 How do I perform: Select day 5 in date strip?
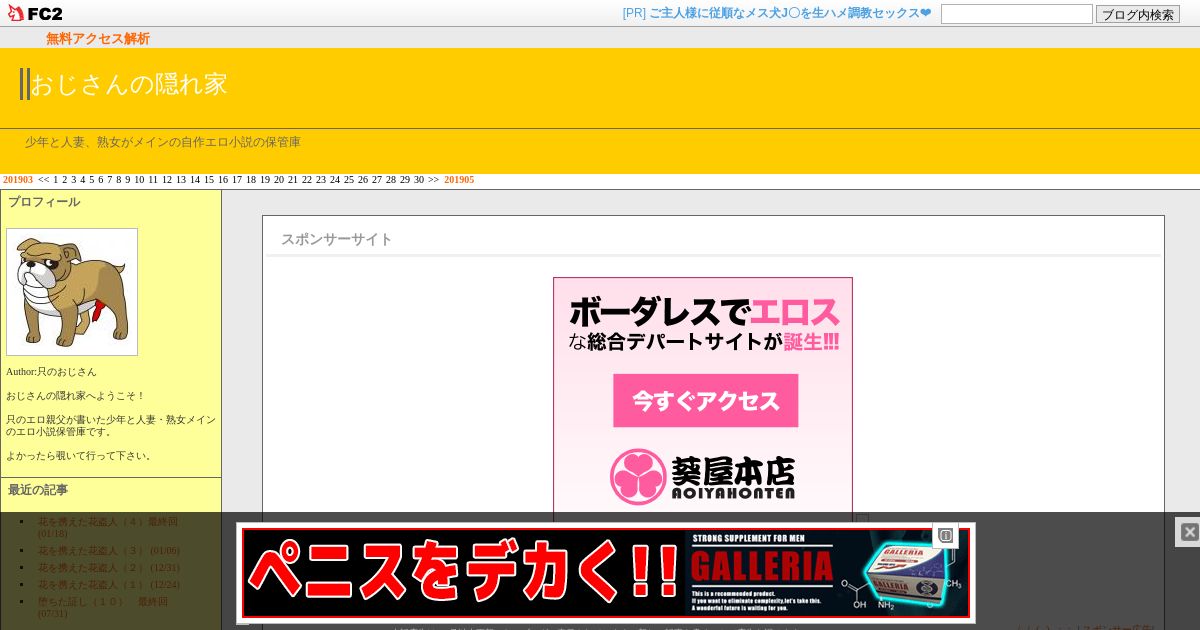[x=92, y=180]
